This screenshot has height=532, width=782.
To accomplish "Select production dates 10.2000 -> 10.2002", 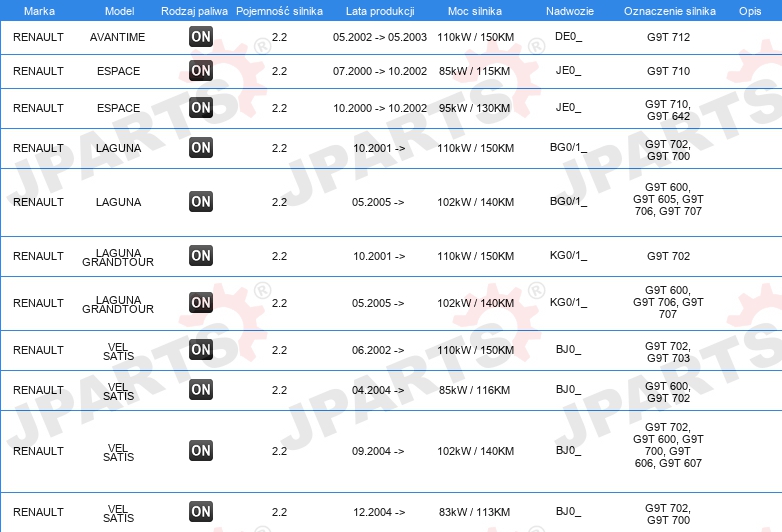I will pyautogui.click(x=380, y=108).
